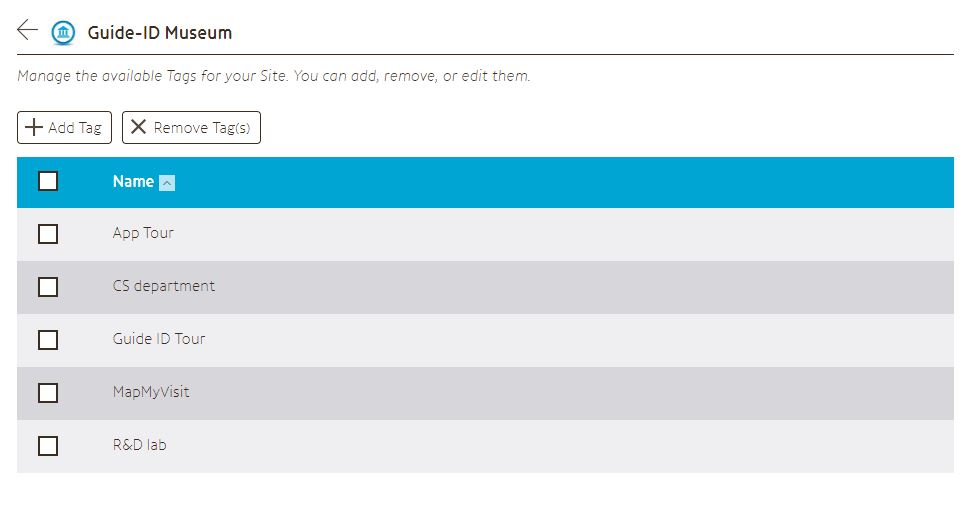
Task: Open the MapMyVisit tag entry
Action: [x=151, y=392]
